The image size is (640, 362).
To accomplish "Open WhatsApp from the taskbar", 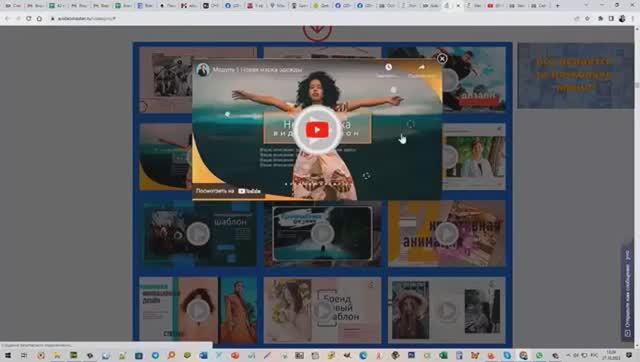I will click(x=539, y=355).
